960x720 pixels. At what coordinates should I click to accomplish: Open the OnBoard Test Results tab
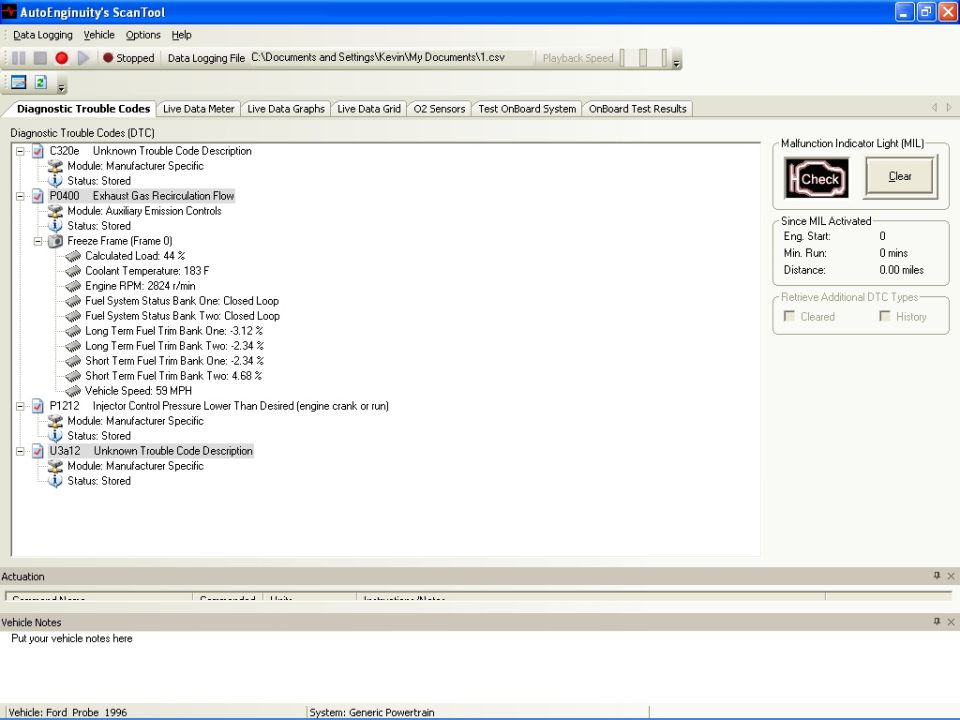pyautogui.click(x=637, y=109)
